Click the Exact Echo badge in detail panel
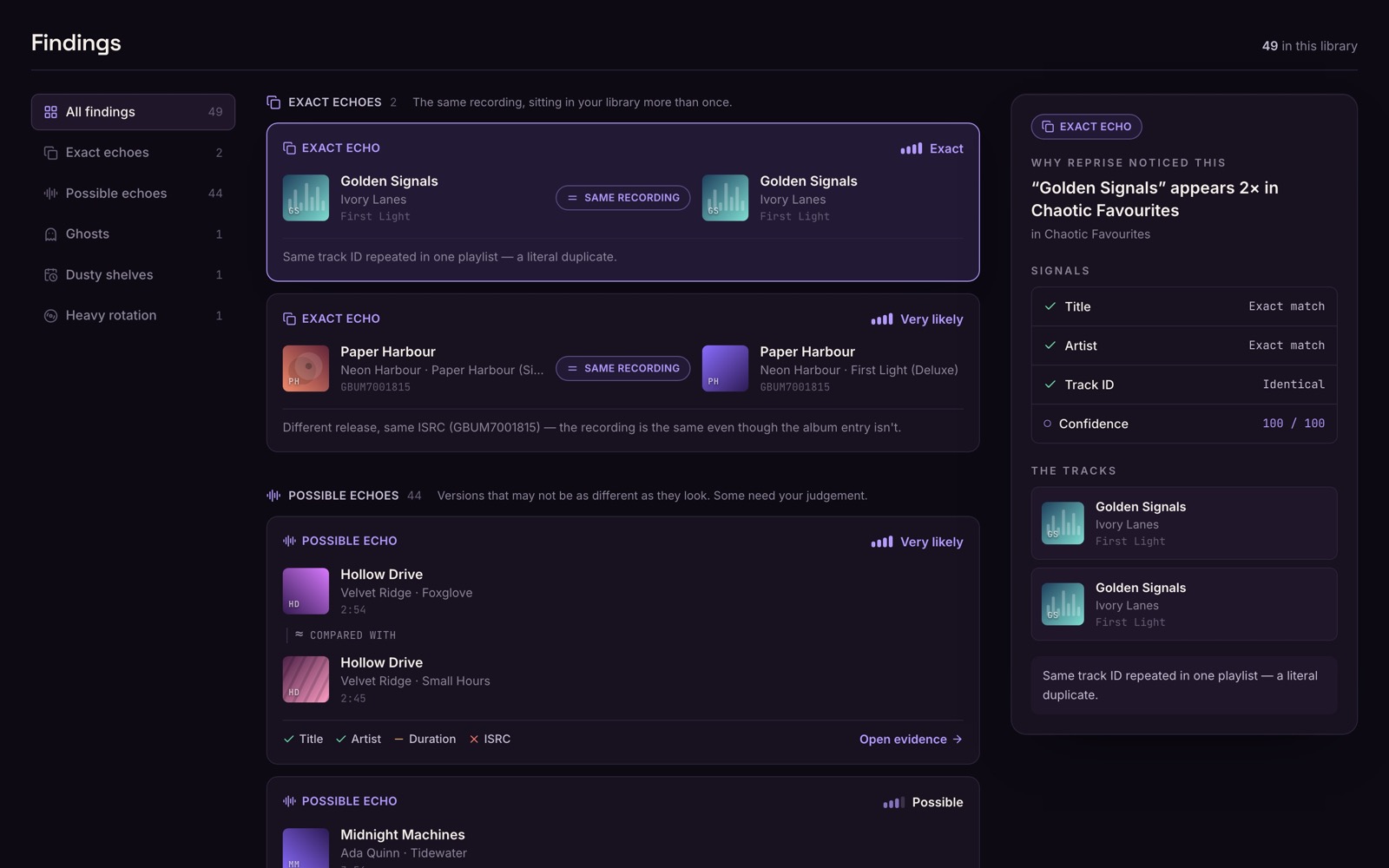1389x868 pixels. coord(1086,127)
